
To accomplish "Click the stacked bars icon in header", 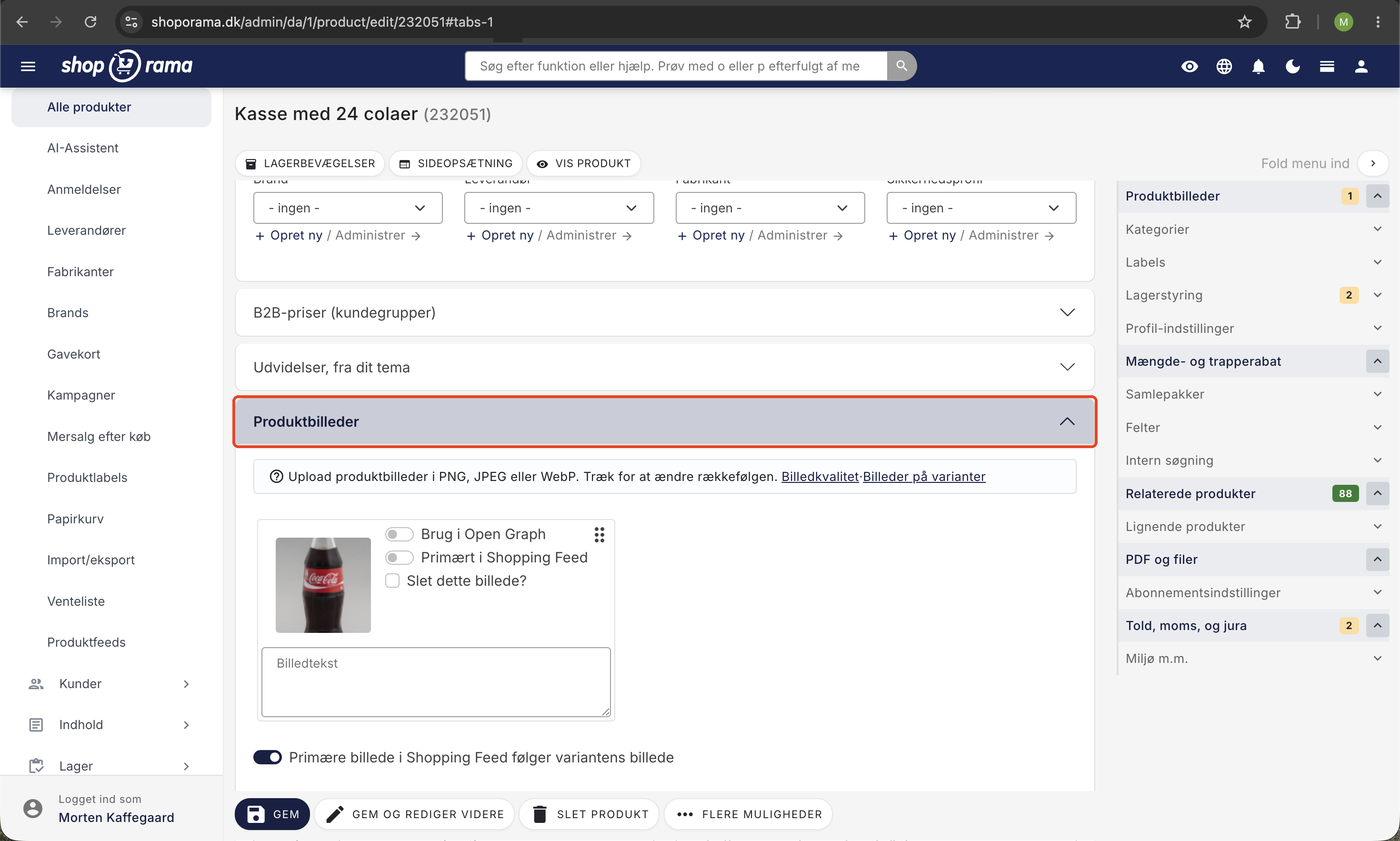I will pyautogui.click(x=1327, y=66).
